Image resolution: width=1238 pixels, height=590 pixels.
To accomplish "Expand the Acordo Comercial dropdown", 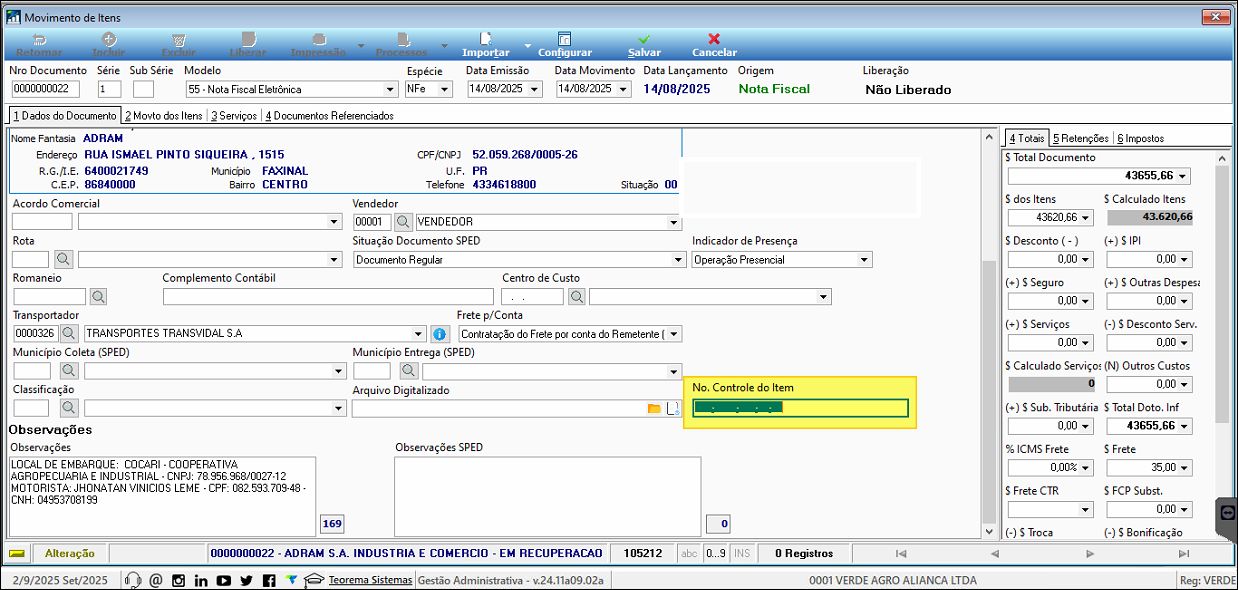I will tap(334, 222).
